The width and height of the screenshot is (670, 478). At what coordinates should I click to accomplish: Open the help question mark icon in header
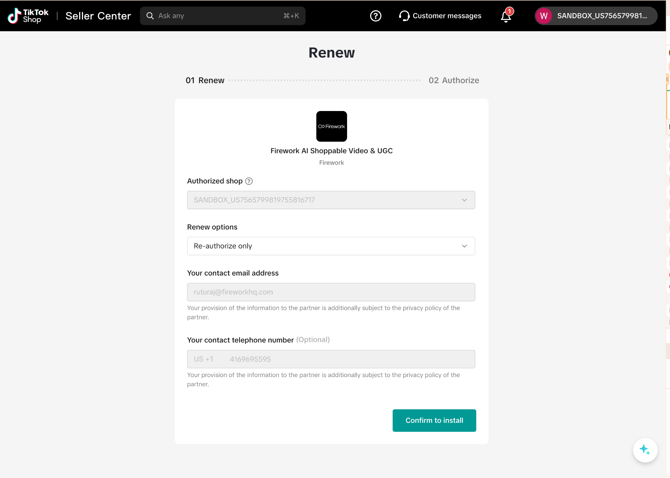[376, 16]
